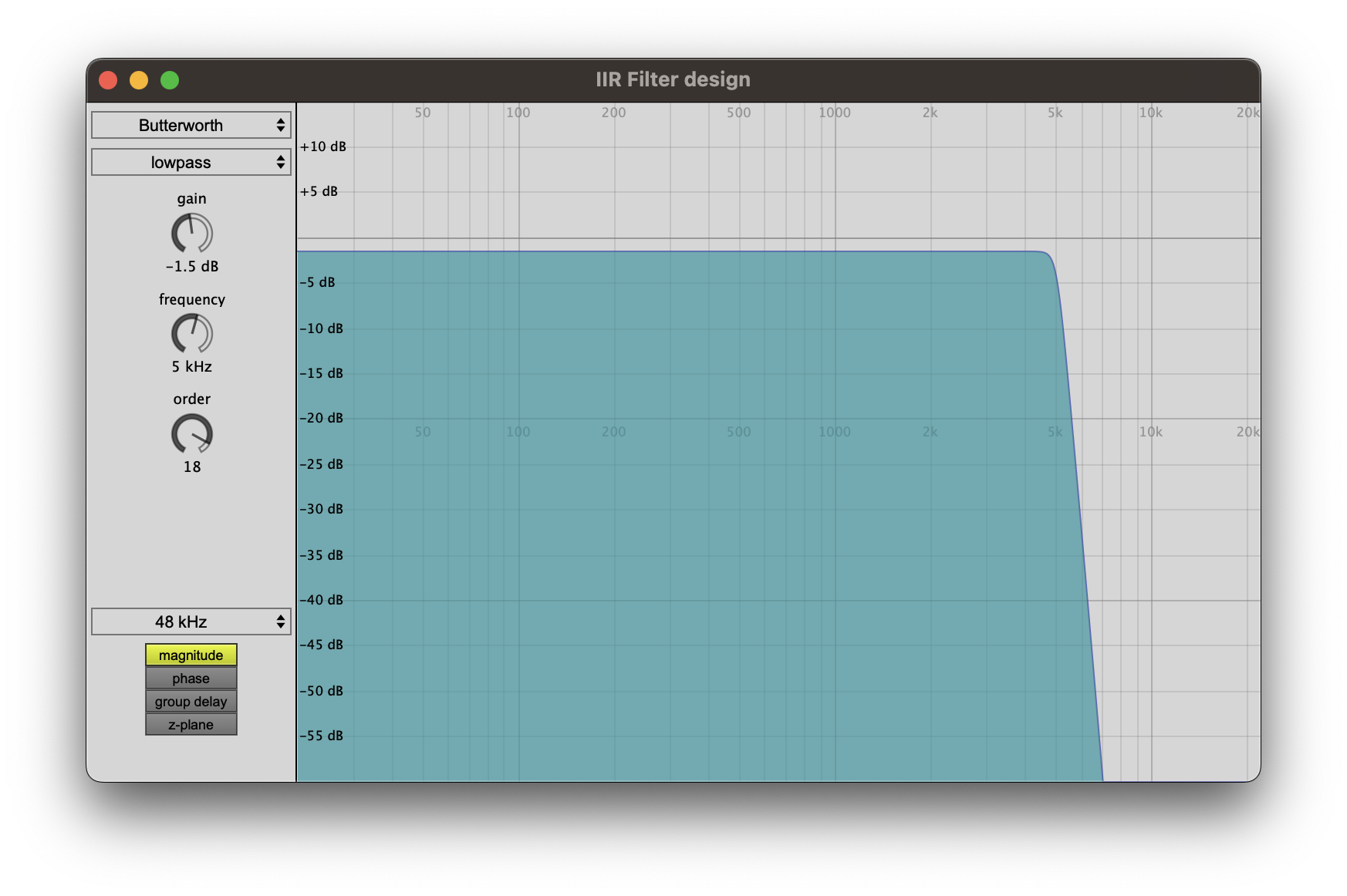Switch to the z-plane view

click(x=191, y=724)
